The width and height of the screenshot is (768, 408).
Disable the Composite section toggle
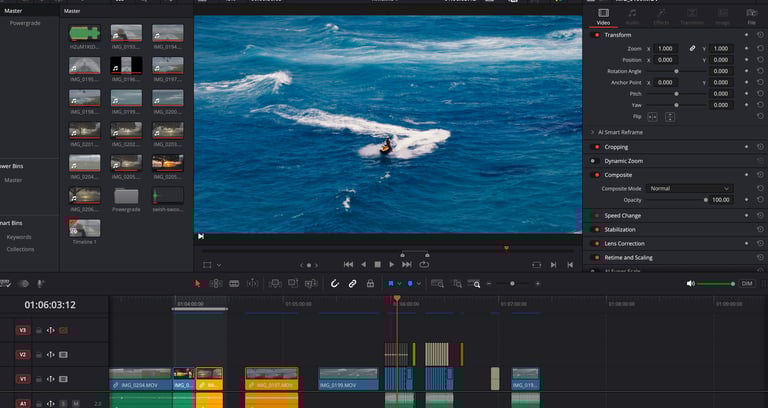(596, 175)
